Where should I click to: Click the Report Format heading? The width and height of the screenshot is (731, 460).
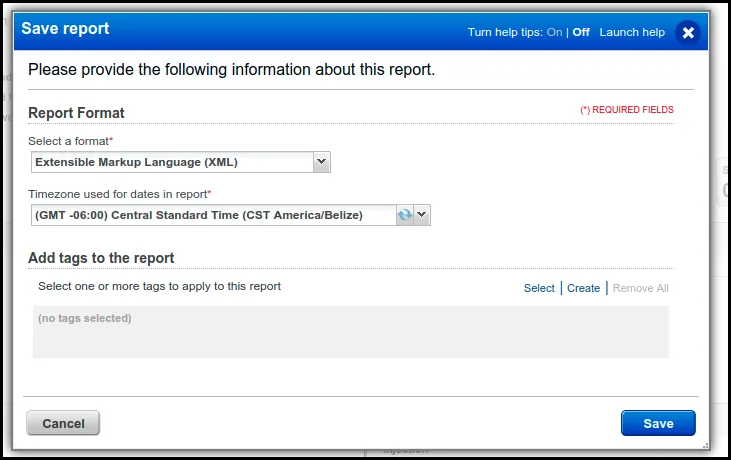pos(76,113)
